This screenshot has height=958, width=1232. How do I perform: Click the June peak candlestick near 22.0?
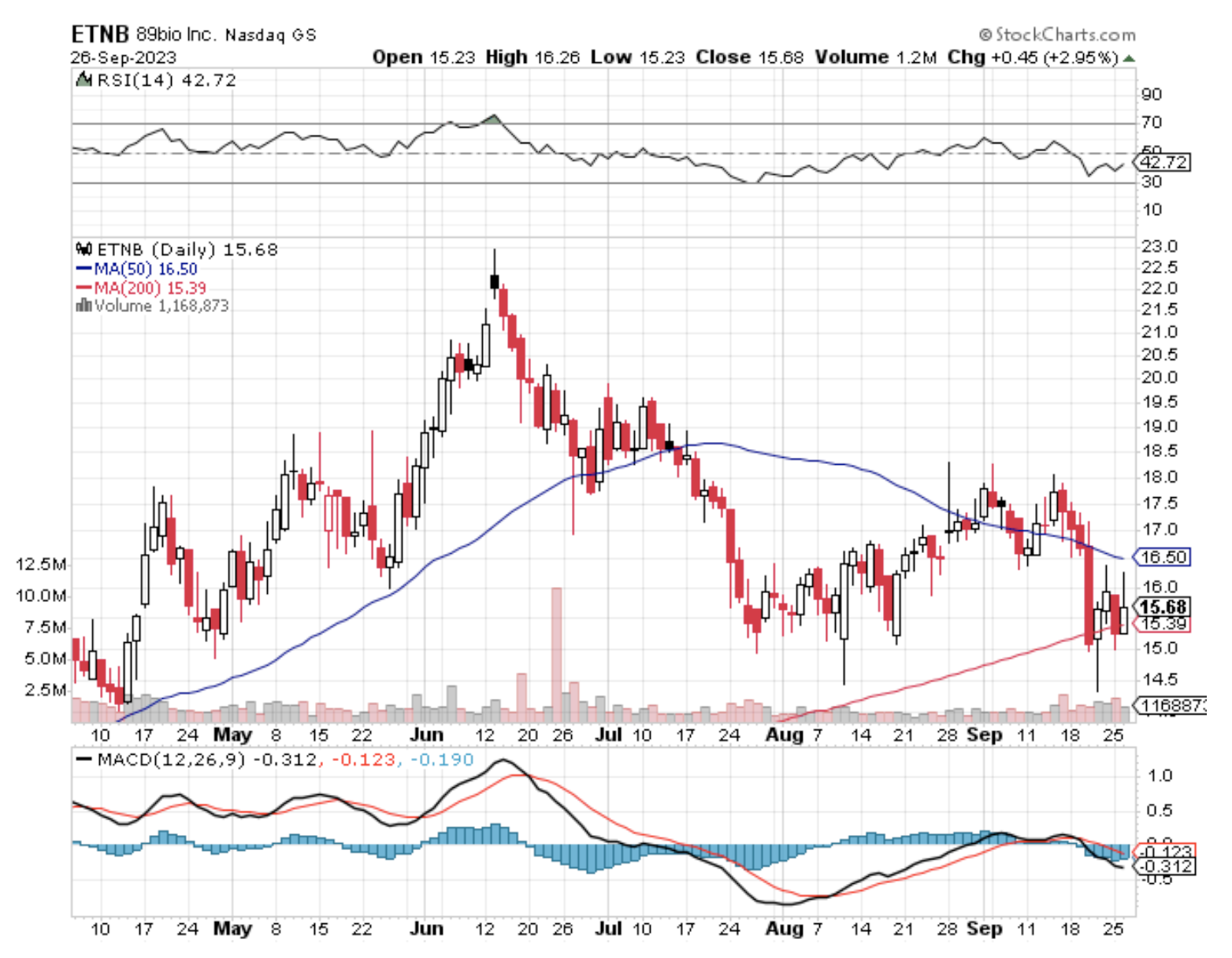495,281
